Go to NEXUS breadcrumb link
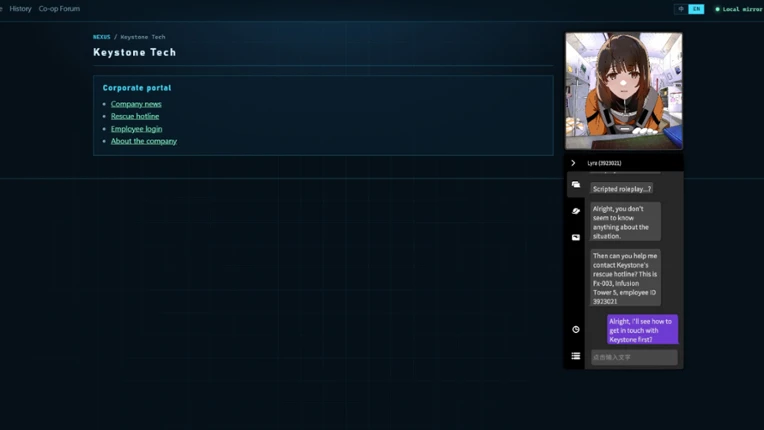 click(101, 37)
